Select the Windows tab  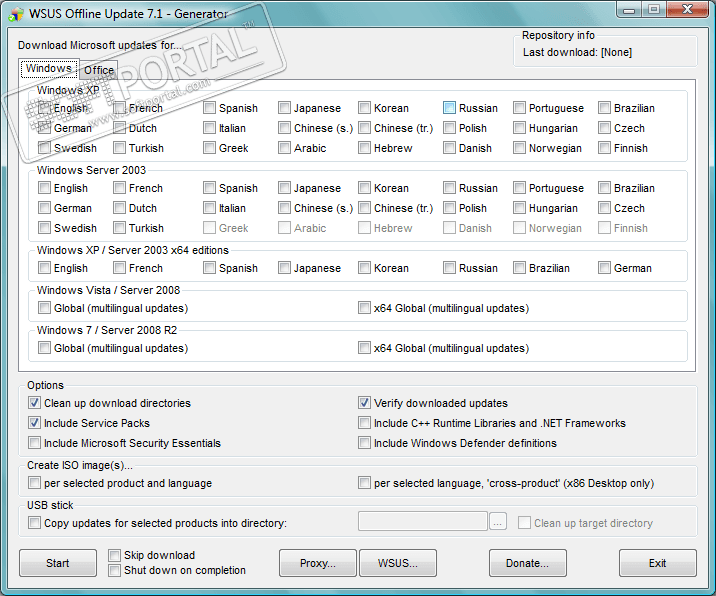pyautogui.click(x=49, y=69)
